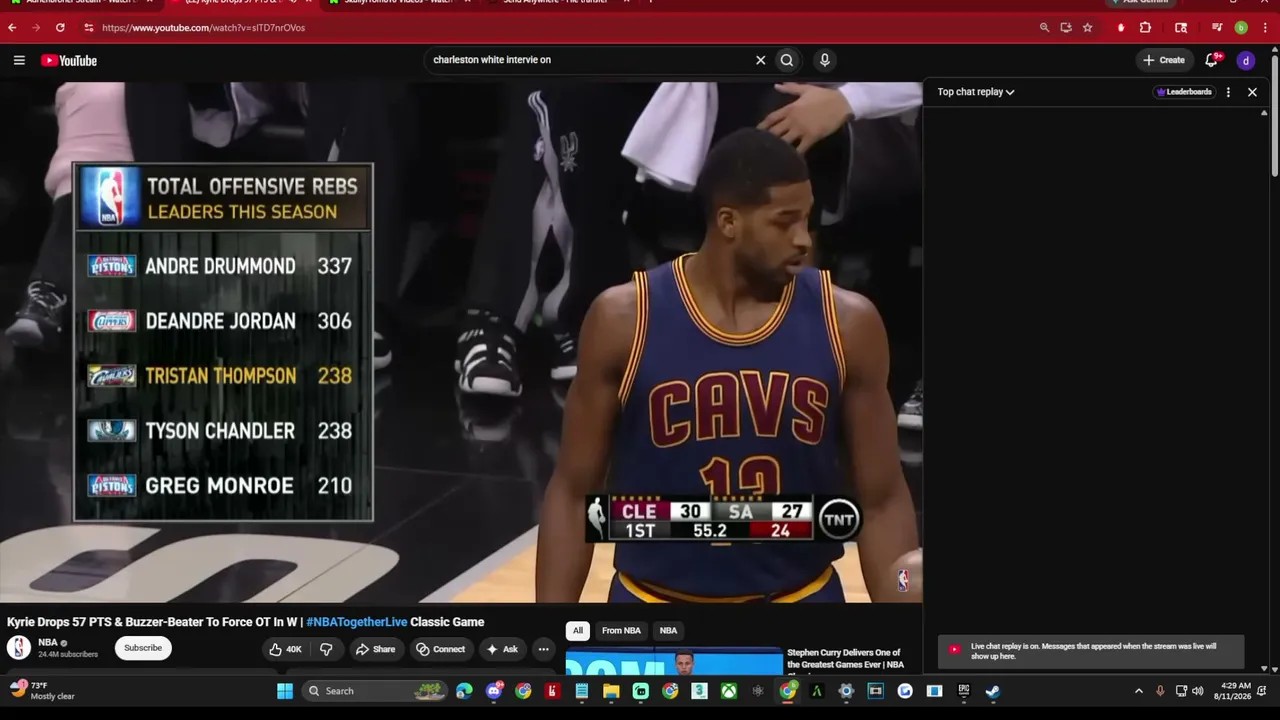1280x720 pixels.
Task: Open Steam from the taskbar
Action: [992, 691]
